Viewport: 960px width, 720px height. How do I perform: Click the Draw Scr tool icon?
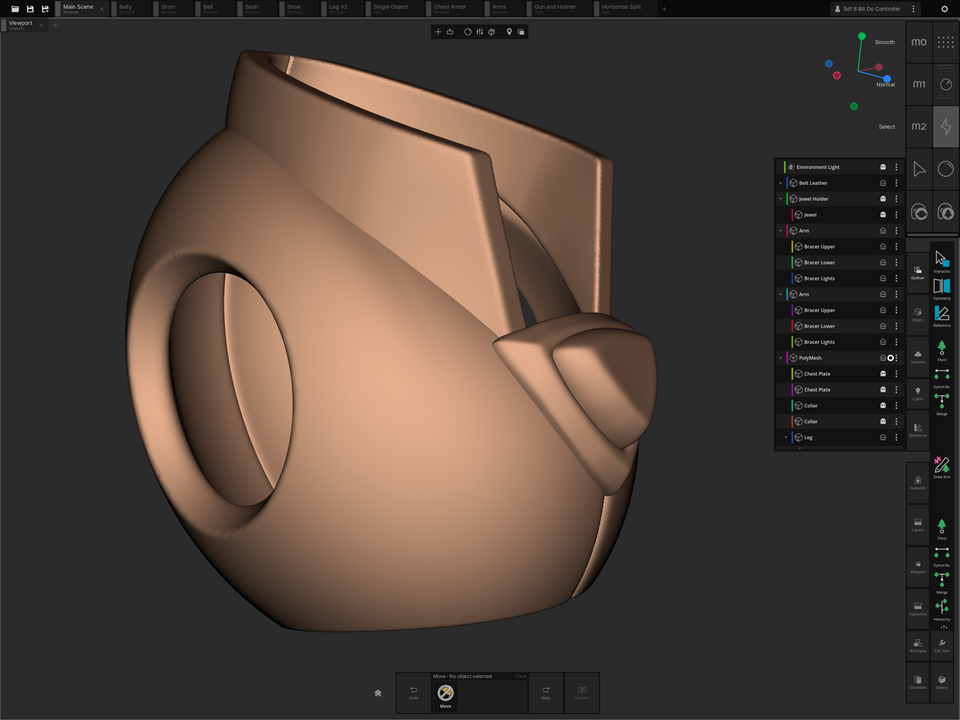point(942,465)
